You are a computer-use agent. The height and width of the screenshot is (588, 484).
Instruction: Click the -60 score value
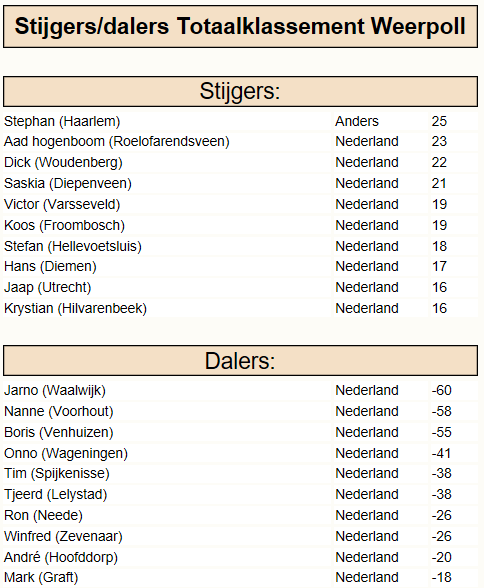click(442, 391)
